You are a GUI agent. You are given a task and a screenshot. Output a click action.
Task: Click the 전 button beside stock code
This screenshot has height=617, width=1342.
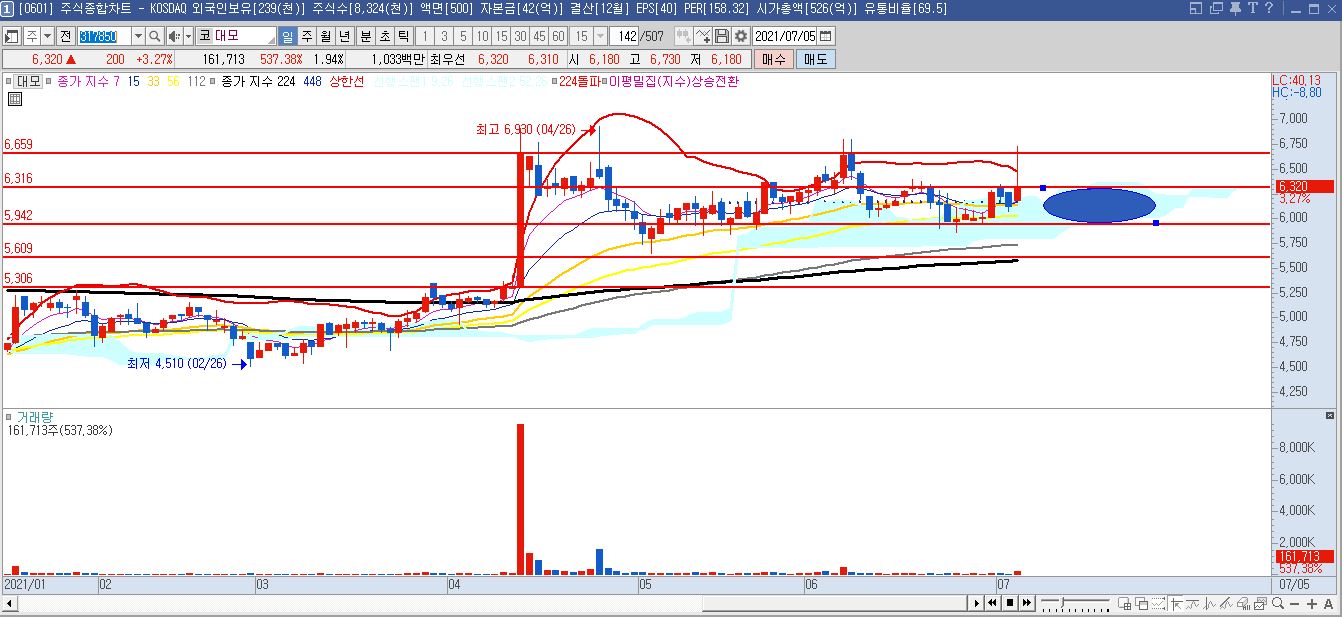tap(66, 36)
